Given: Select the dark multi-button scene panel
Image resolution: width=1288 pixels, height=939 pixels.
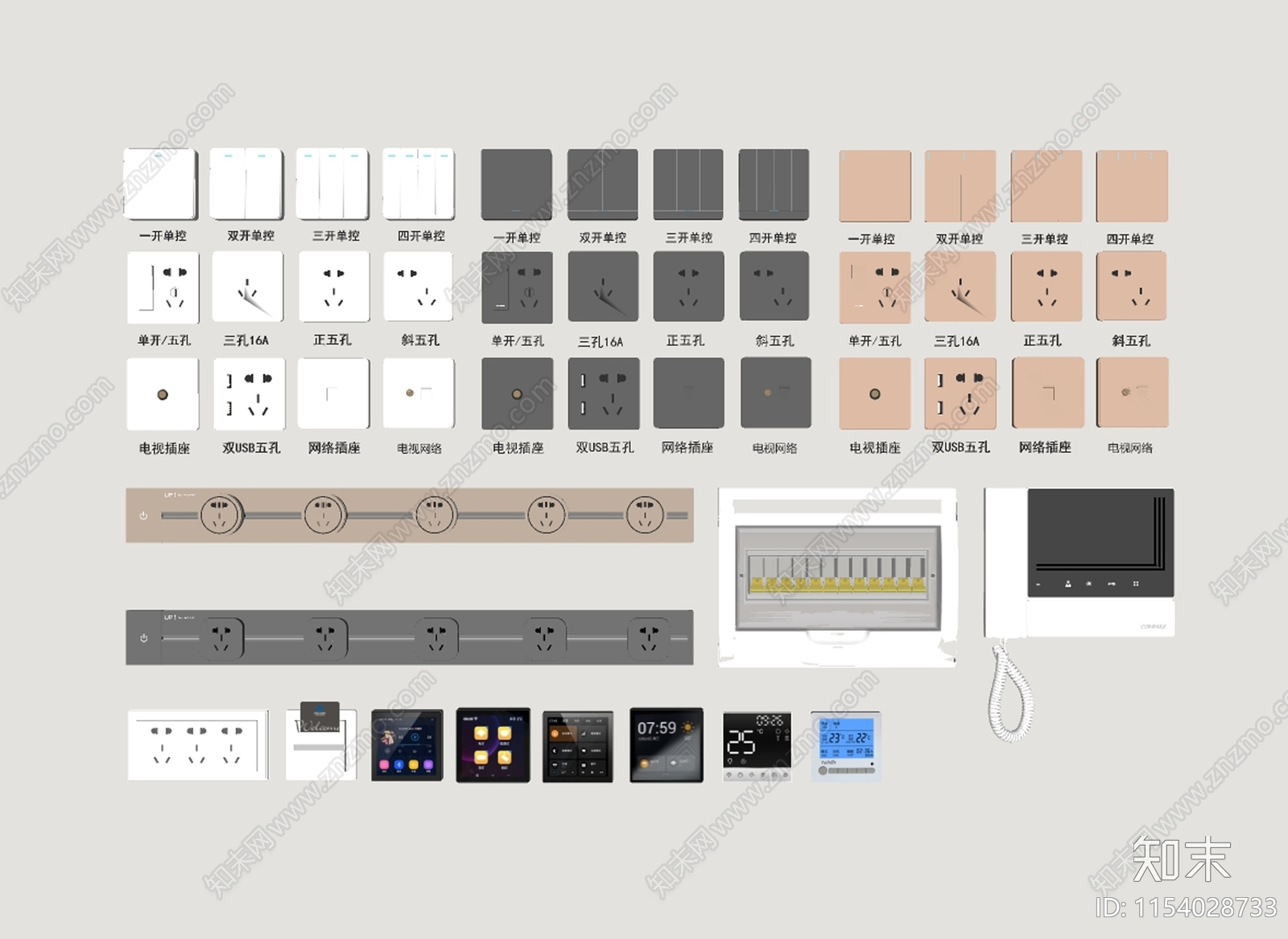Looking at the screenshot, I should 578,747.
